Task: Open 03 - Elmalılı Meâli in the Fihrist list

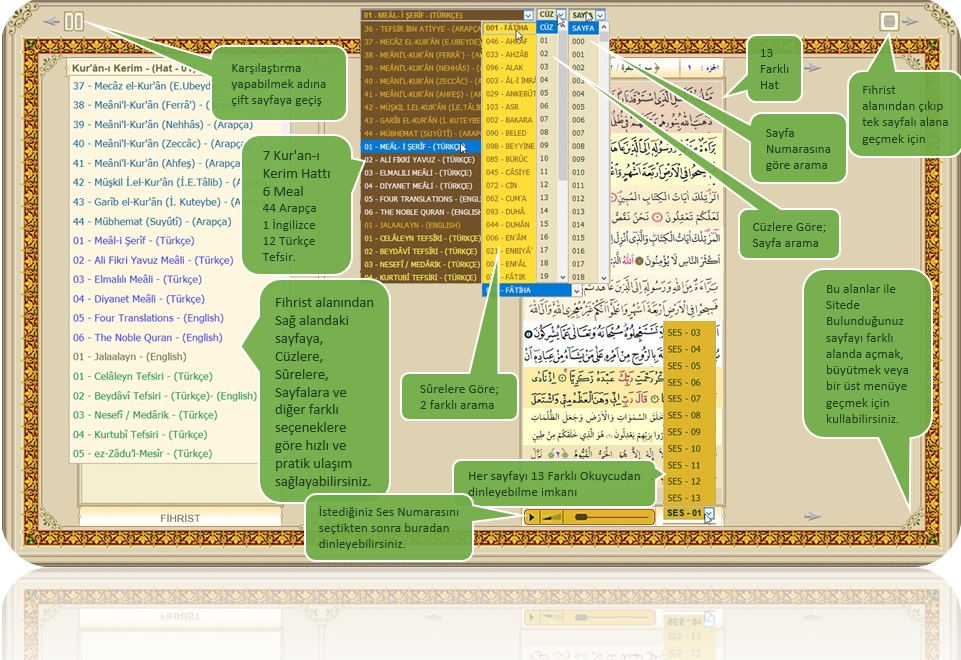Action: pyautogui.click(x=137, y=279)
